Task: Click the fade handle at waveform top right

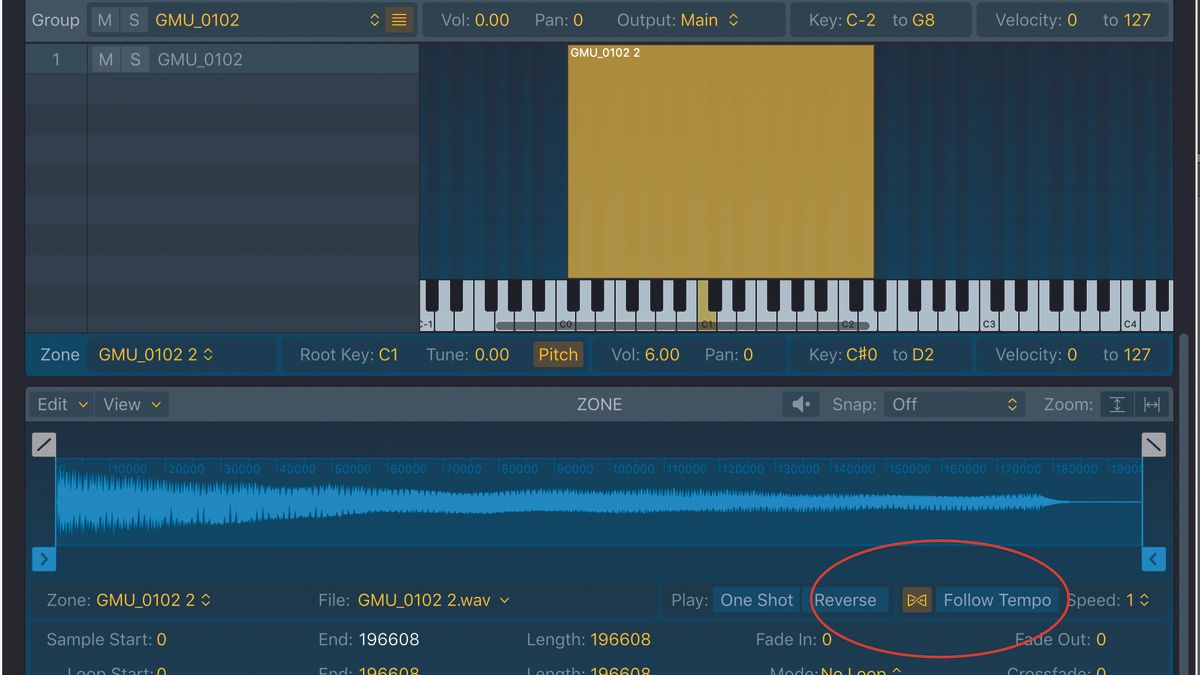Action: pos(1153,444)
